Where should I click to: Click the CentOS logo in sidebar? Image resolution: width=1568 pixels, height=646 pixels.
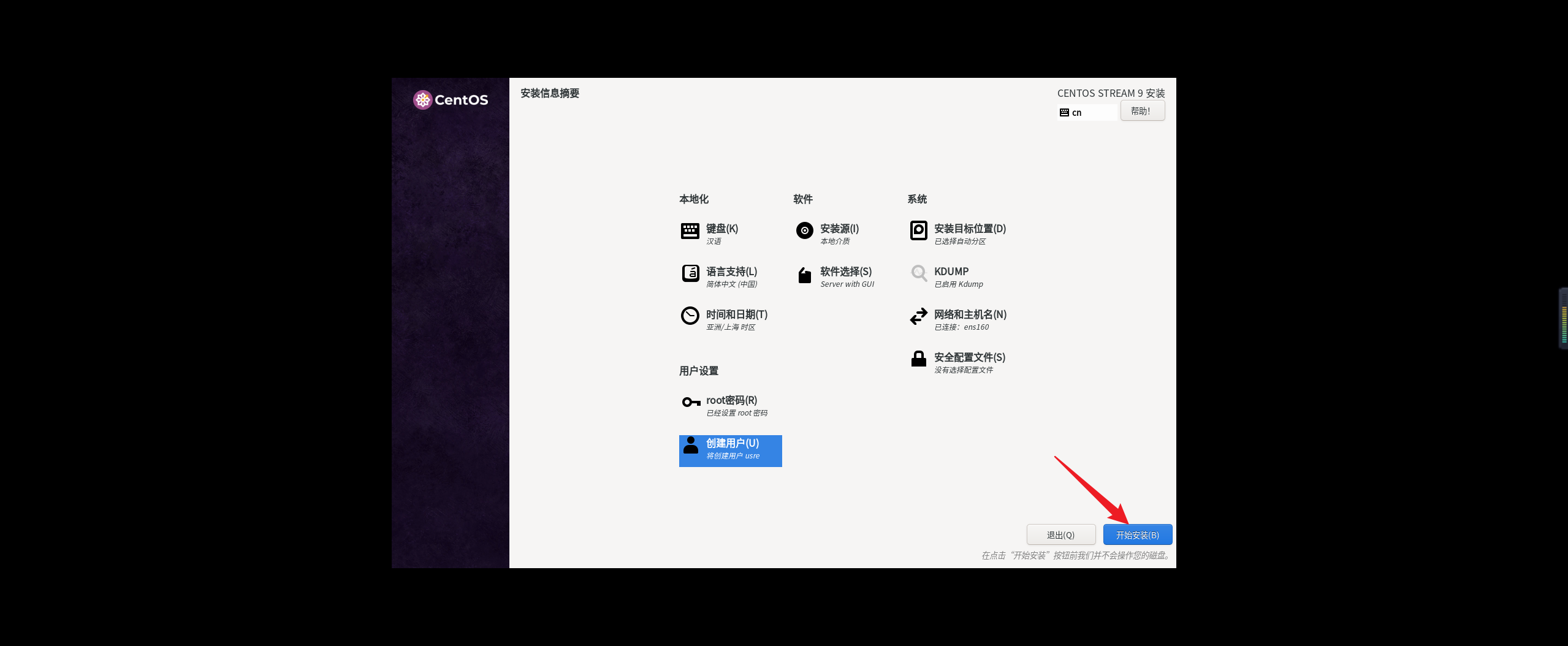click(x=450, y=100)
